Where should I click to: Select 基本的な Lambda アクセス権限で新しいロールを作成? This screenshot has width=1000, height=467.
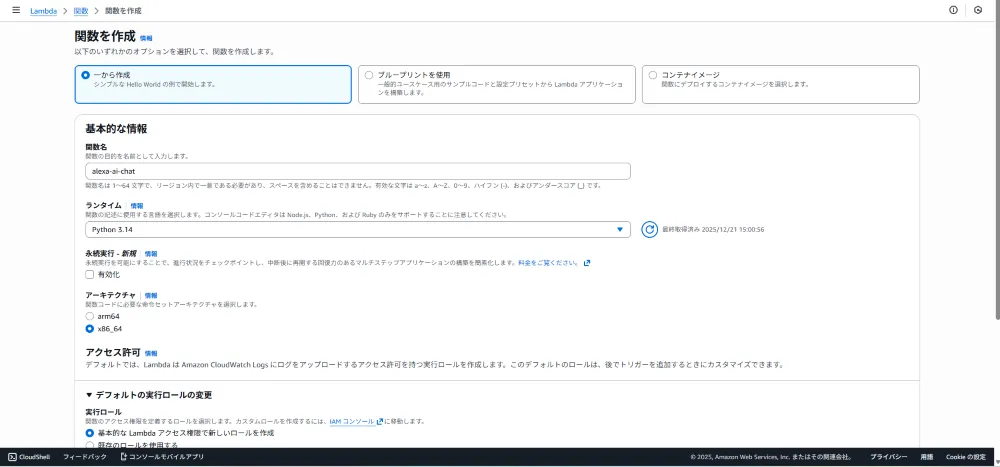(x=89, y=433)
